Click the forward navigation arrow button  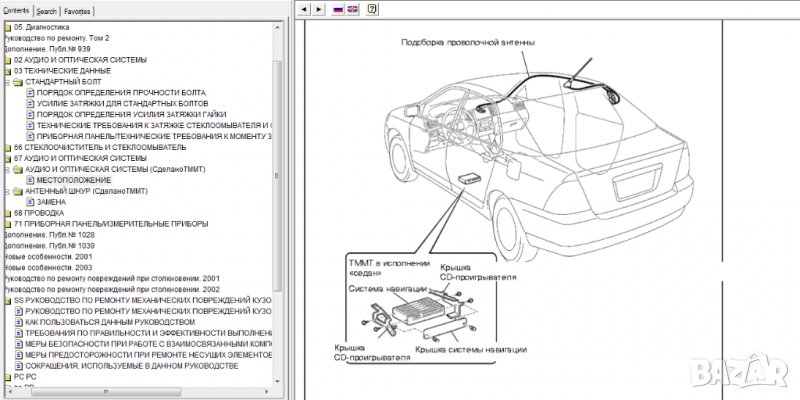tap(319, 9)
